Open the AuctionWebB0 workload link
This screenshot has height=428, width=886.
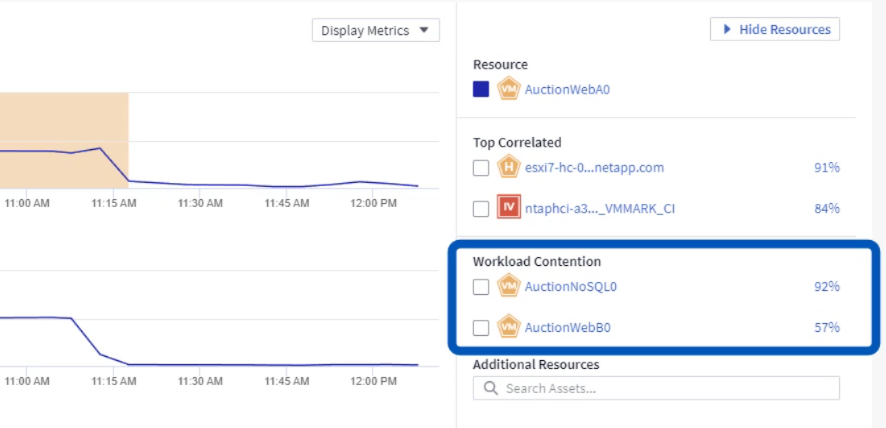click(567, 327)
